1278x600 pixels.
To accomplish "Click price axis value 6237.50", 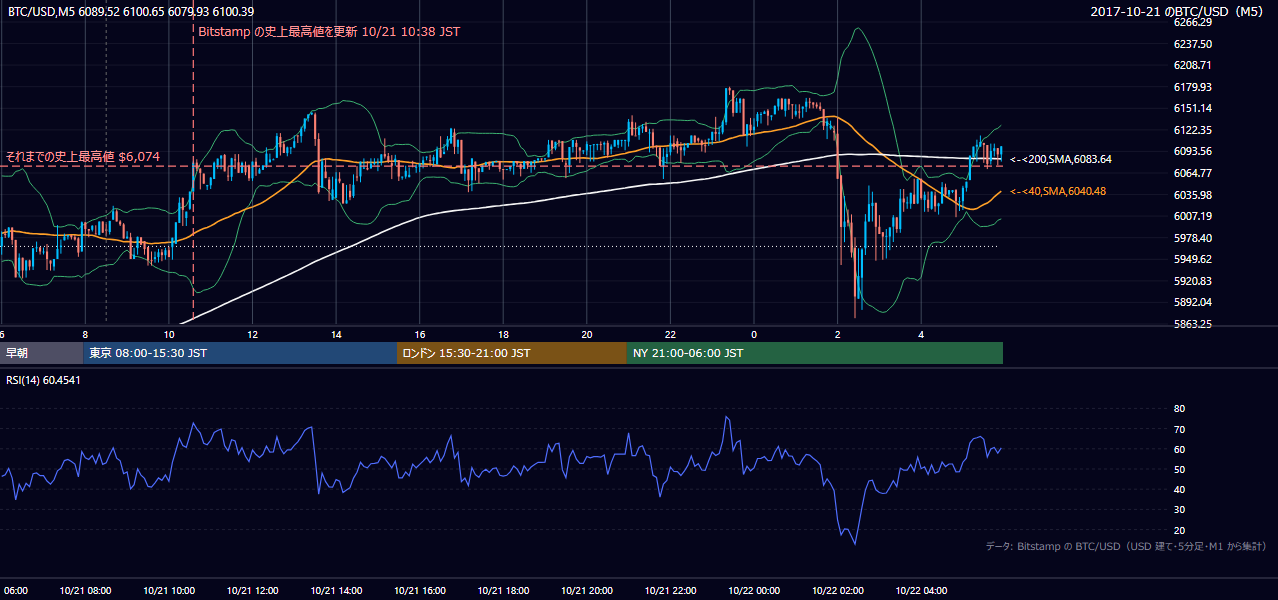I will tap(1193, 44).
